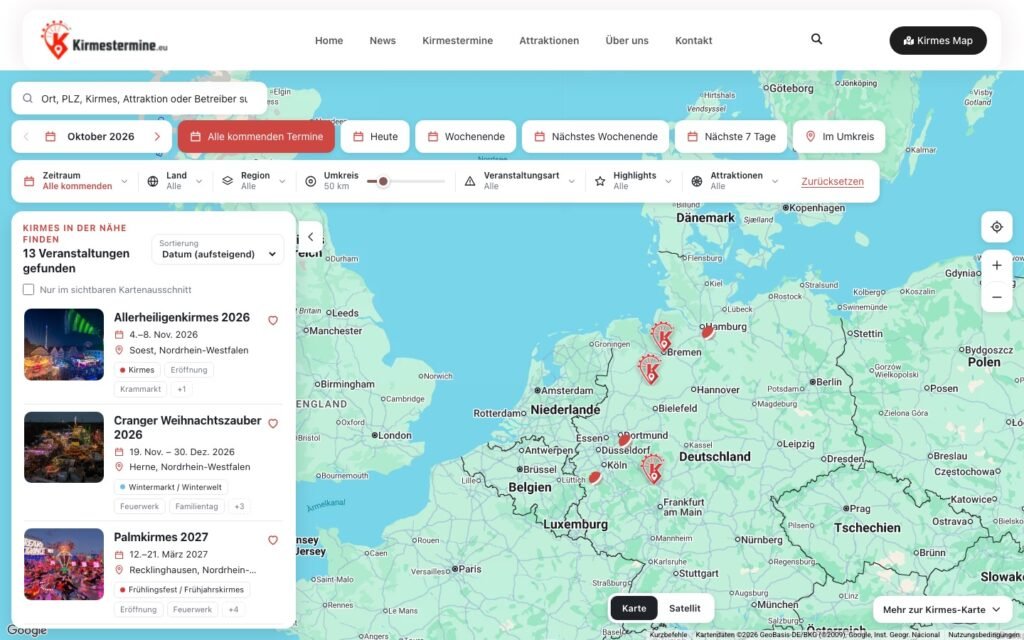Click the Wintermarkt / Winterwelt tag
The width and height of the screenshot is (1024, 640).
pos(170,487)
